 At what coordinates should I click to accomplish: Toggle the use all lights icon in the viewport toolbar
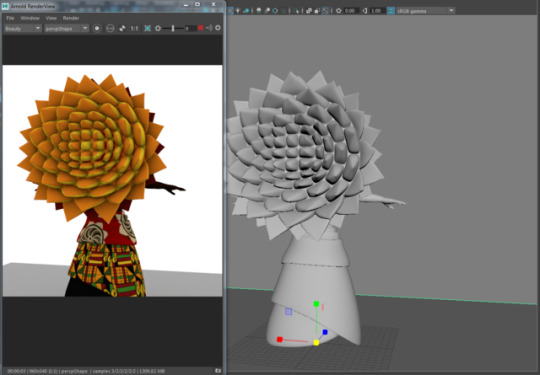[x=238, y=11]
